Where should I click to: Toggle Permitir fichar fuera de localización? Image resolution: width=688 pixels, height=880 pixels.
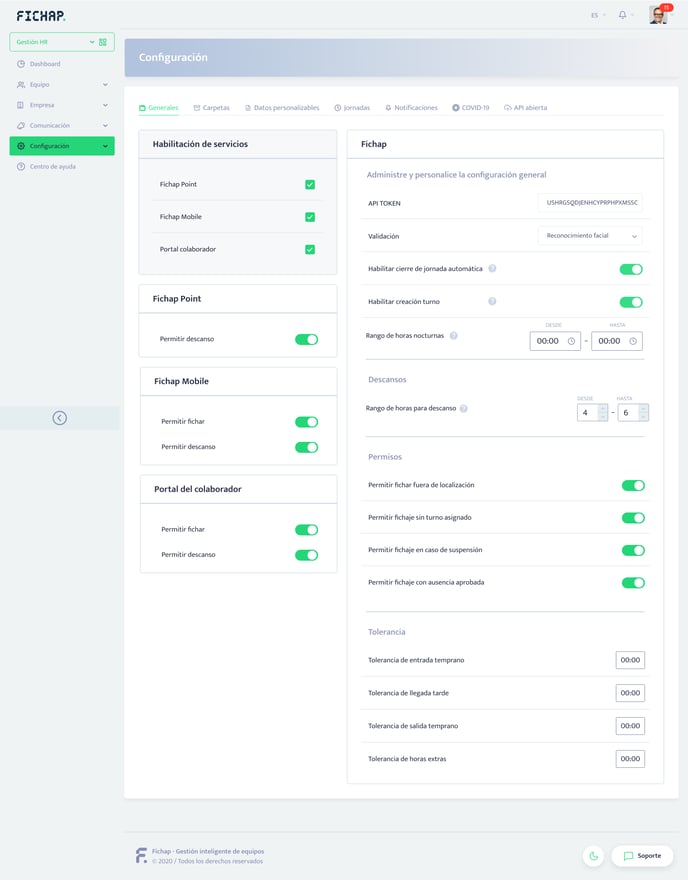[x=633, y=485]
